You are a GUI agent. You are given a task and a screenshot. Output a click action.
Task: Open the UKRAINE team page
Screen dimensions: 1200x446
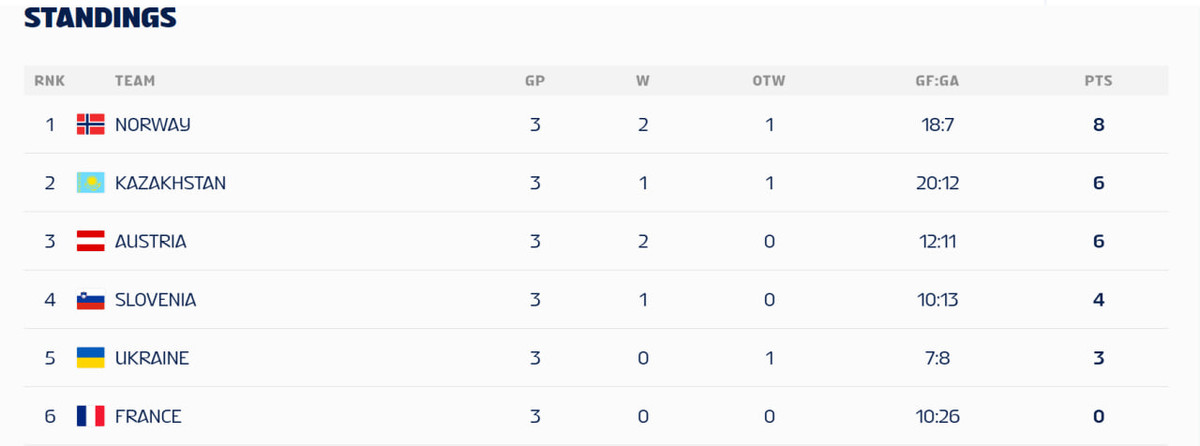click(x=151, y=358)
